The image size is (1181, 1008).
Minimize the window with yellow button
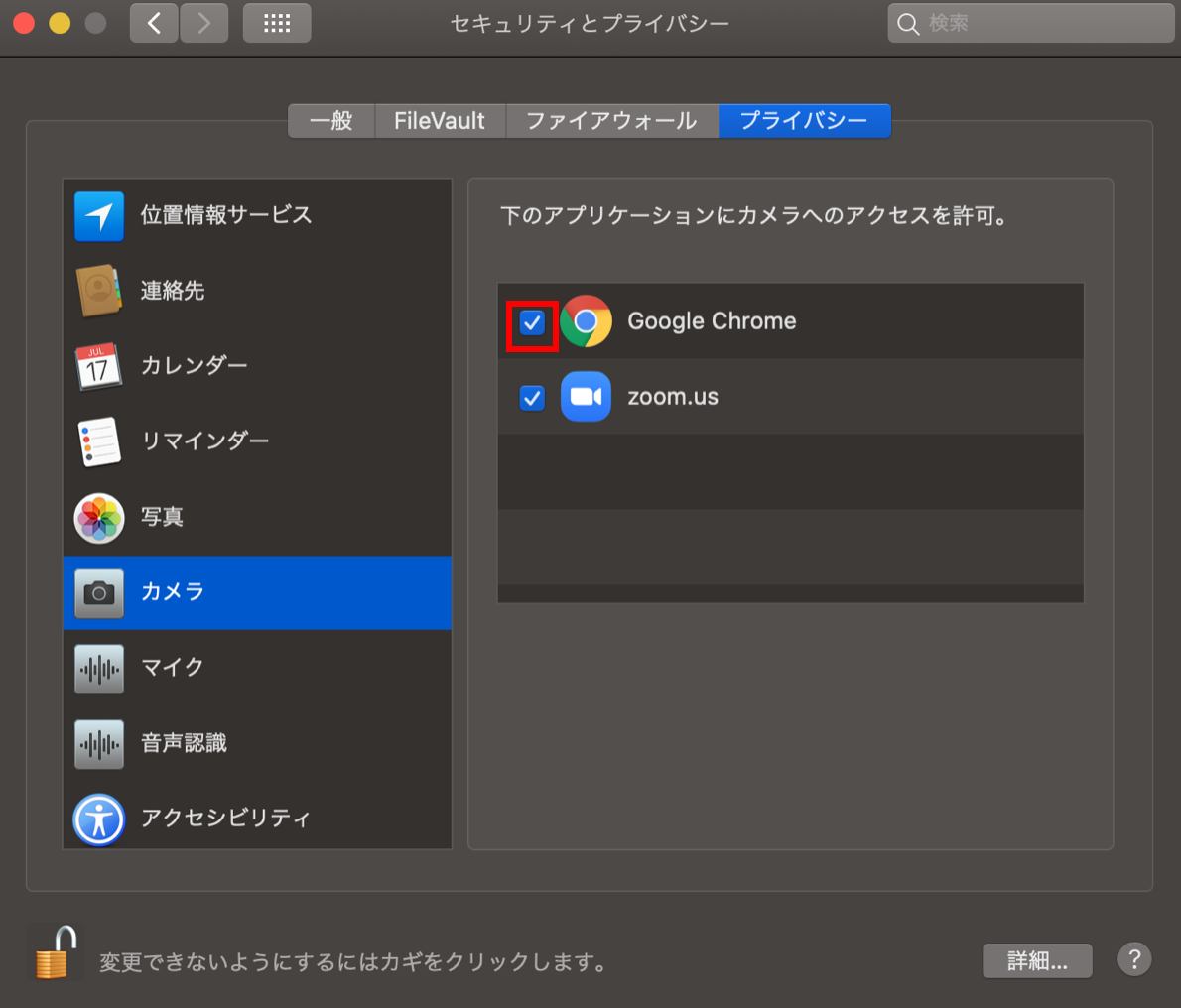[x=60, y=24]
